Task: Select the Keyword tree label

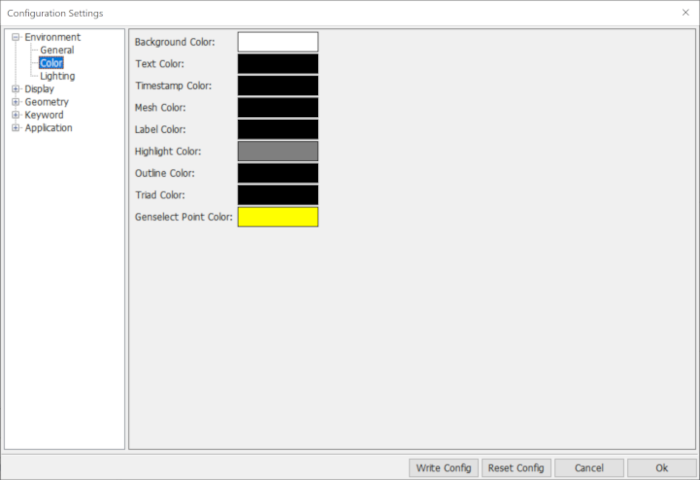Action: 44,115
